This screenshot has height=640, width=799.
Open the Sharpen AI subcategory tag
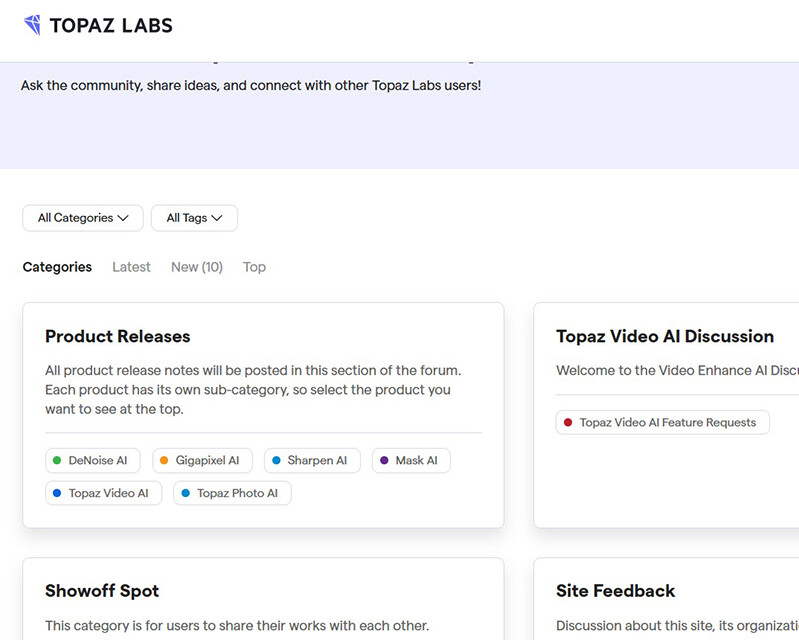312,461
